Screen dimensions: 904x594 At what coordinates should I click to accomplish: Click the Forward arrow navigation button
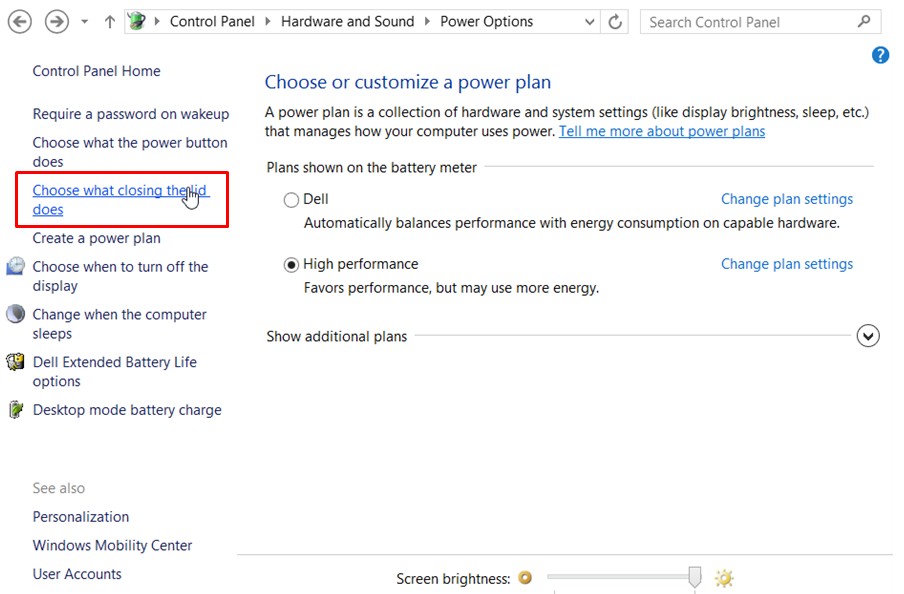[x=56, y=21]
